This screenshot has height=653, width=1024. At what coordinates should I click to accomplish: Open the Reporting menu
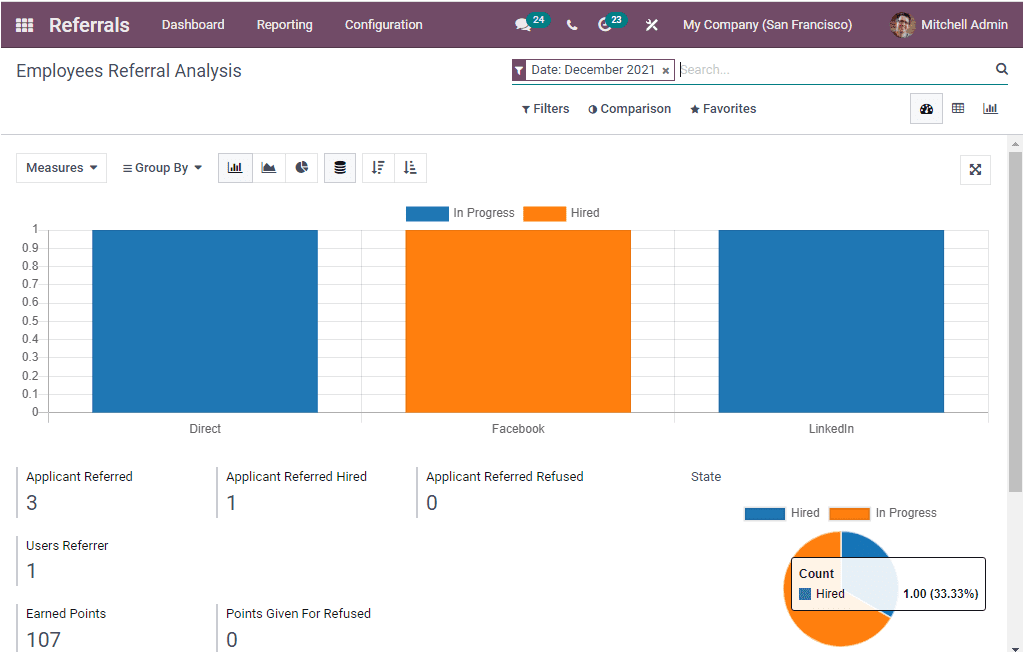(x=284, y=24)
